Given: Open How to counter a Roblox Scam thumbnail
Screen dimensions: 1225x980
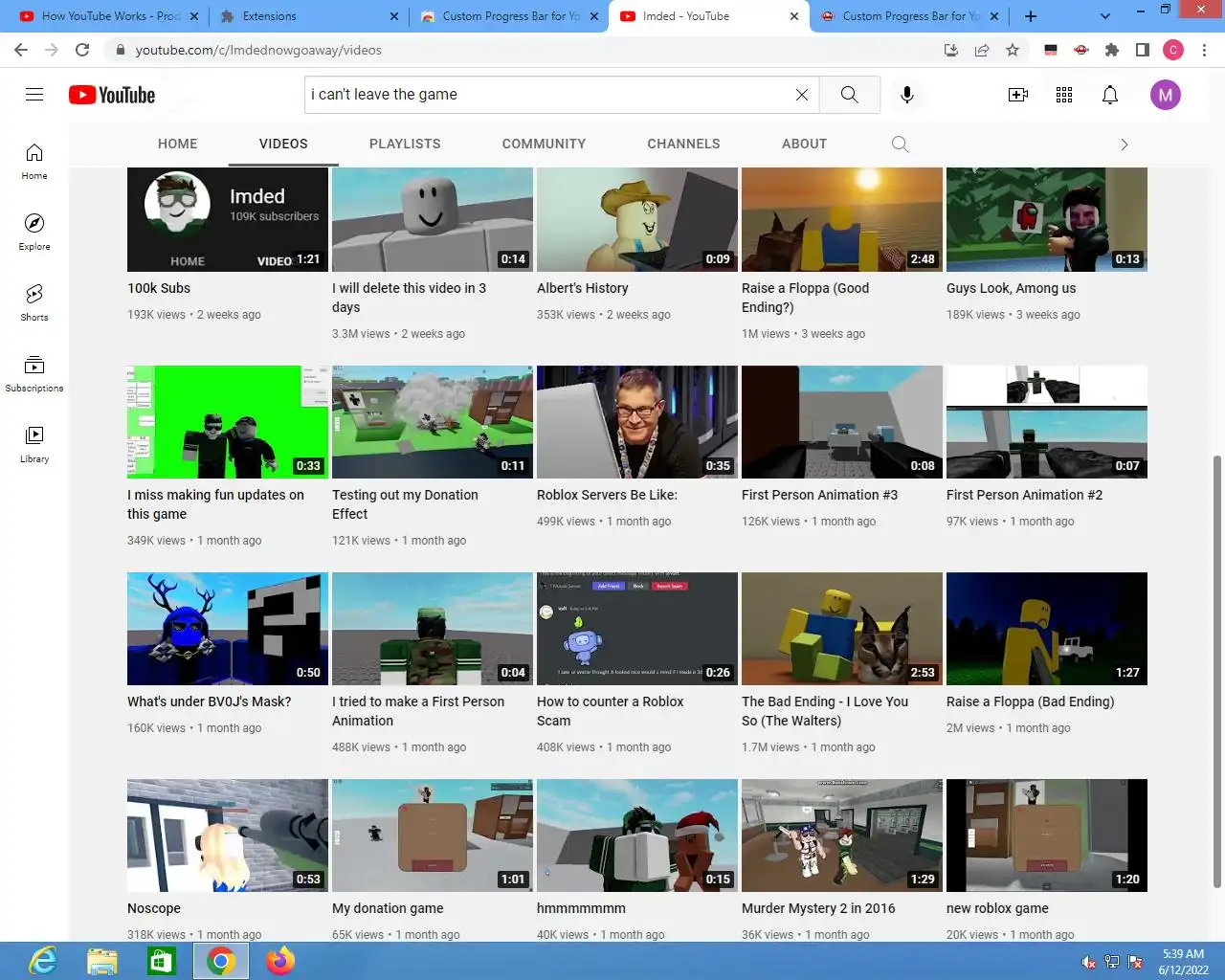Looking at the screenshot, I should pyautogui.click(x=637, y=629).
